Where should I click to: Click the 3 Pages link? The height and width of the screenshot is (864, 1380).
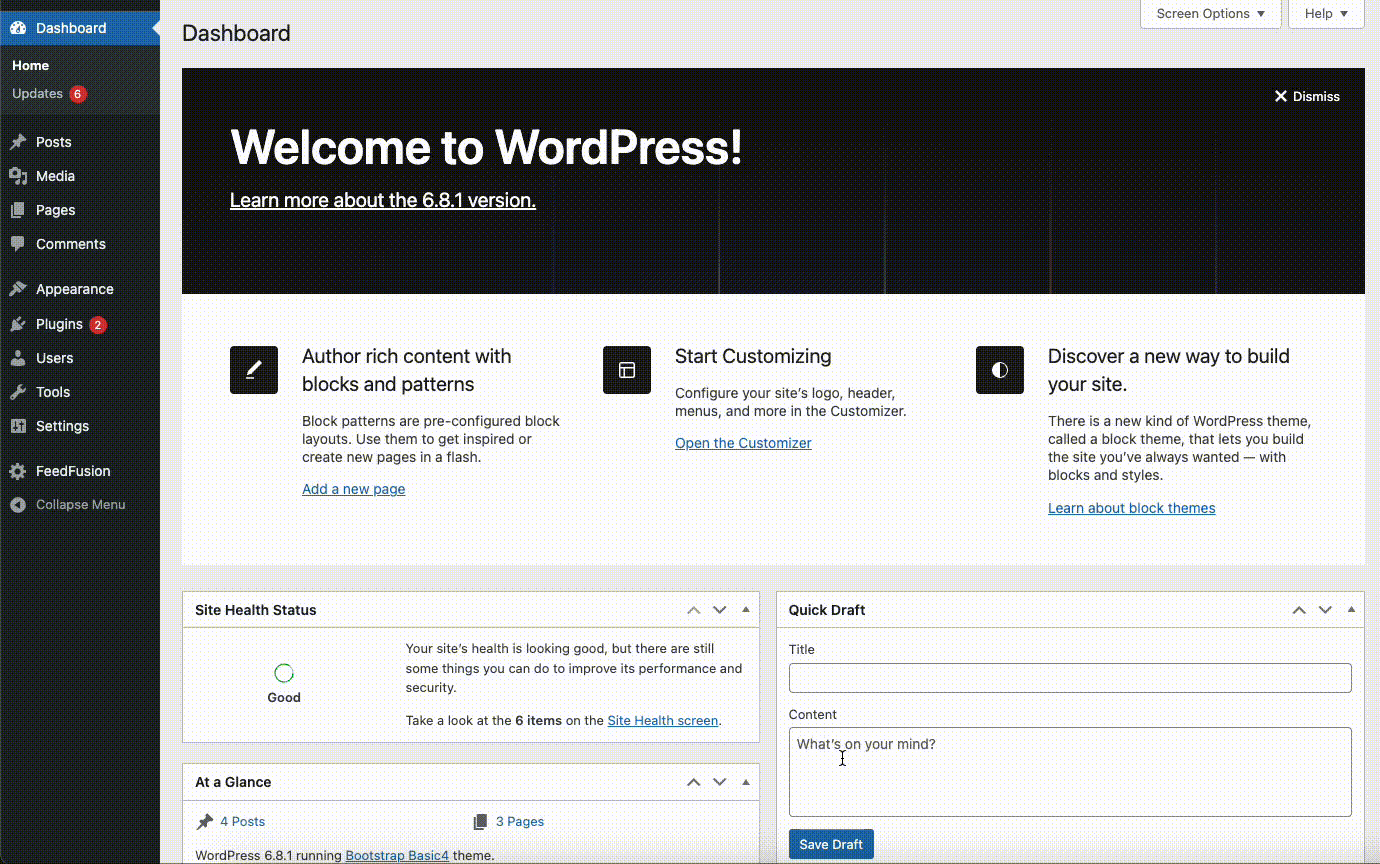[520, 821]
